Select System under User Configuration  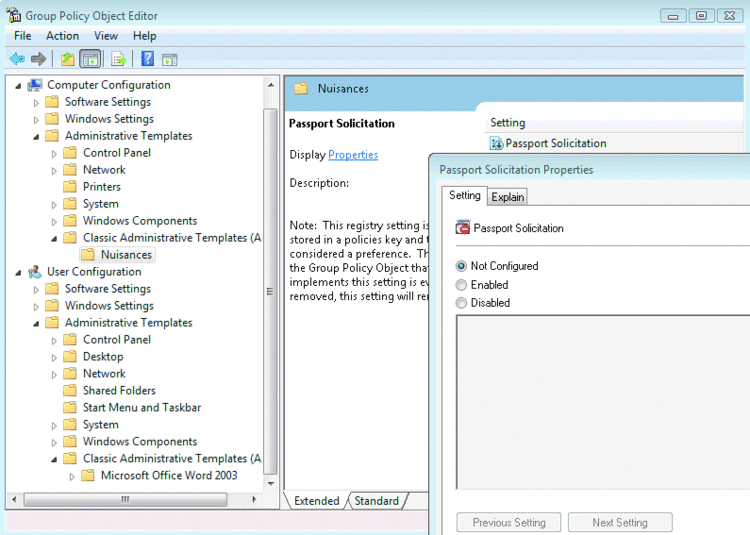click(x=100, y=425)
